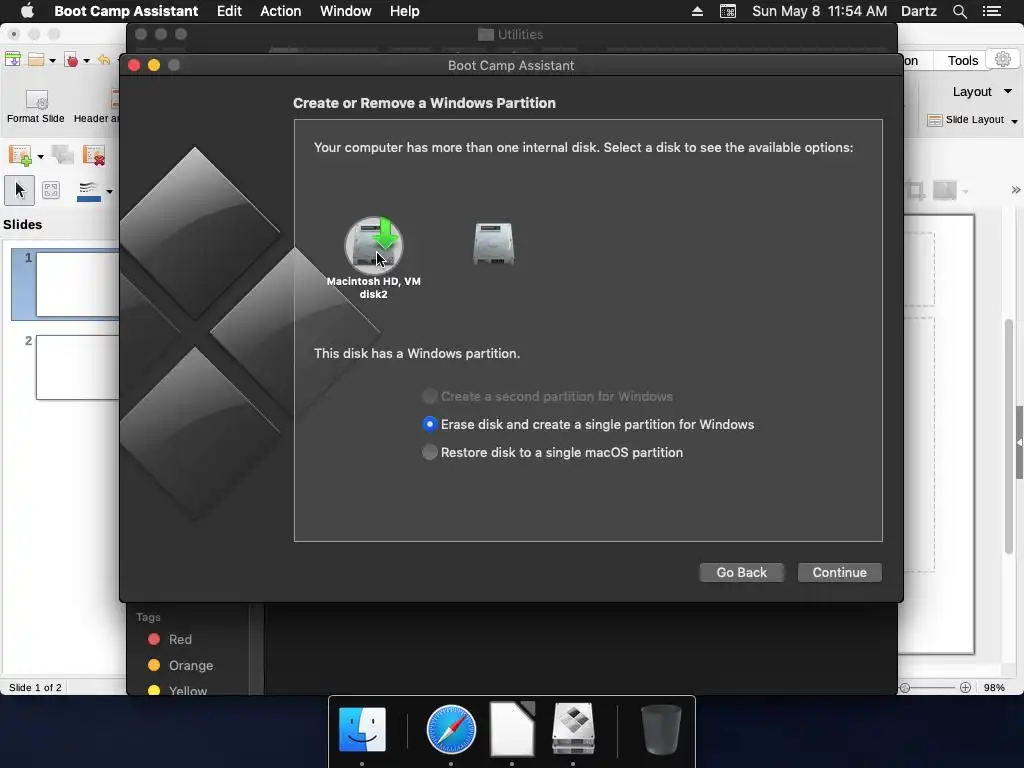Click the Continue button
1024x768 pixels.
point(840,572)
